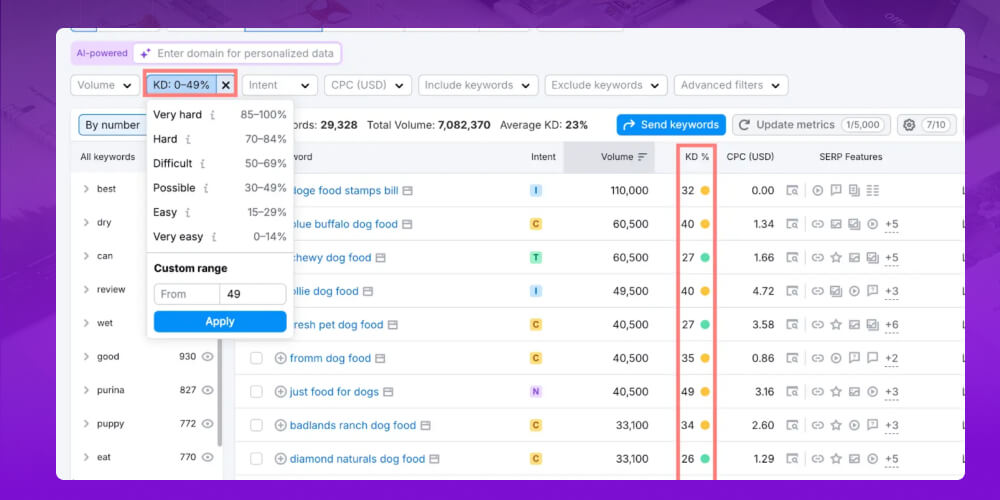Expand the can keyword group
The width and height of the screenshot is (1000, 500).
pyautogui.click(x=86, y=256)
